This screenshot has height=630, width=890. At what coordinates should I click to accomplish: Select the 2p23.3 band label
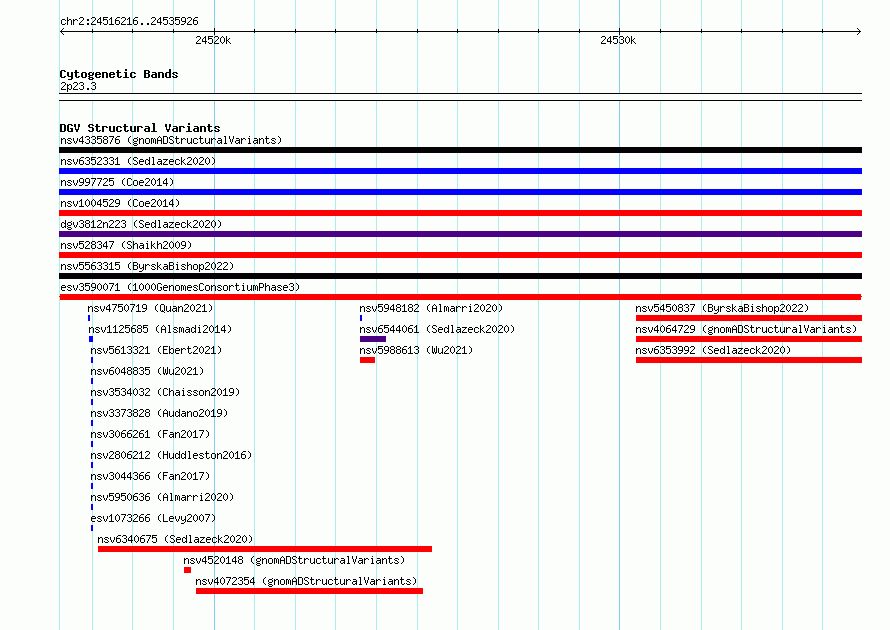click(78, 86)
